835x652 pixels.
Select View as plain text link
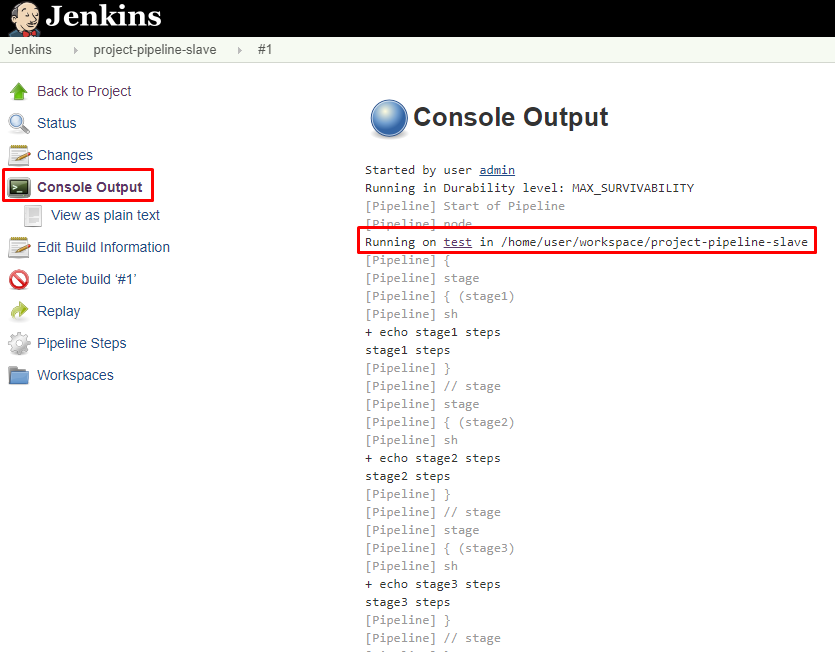[x=105, y=216]
